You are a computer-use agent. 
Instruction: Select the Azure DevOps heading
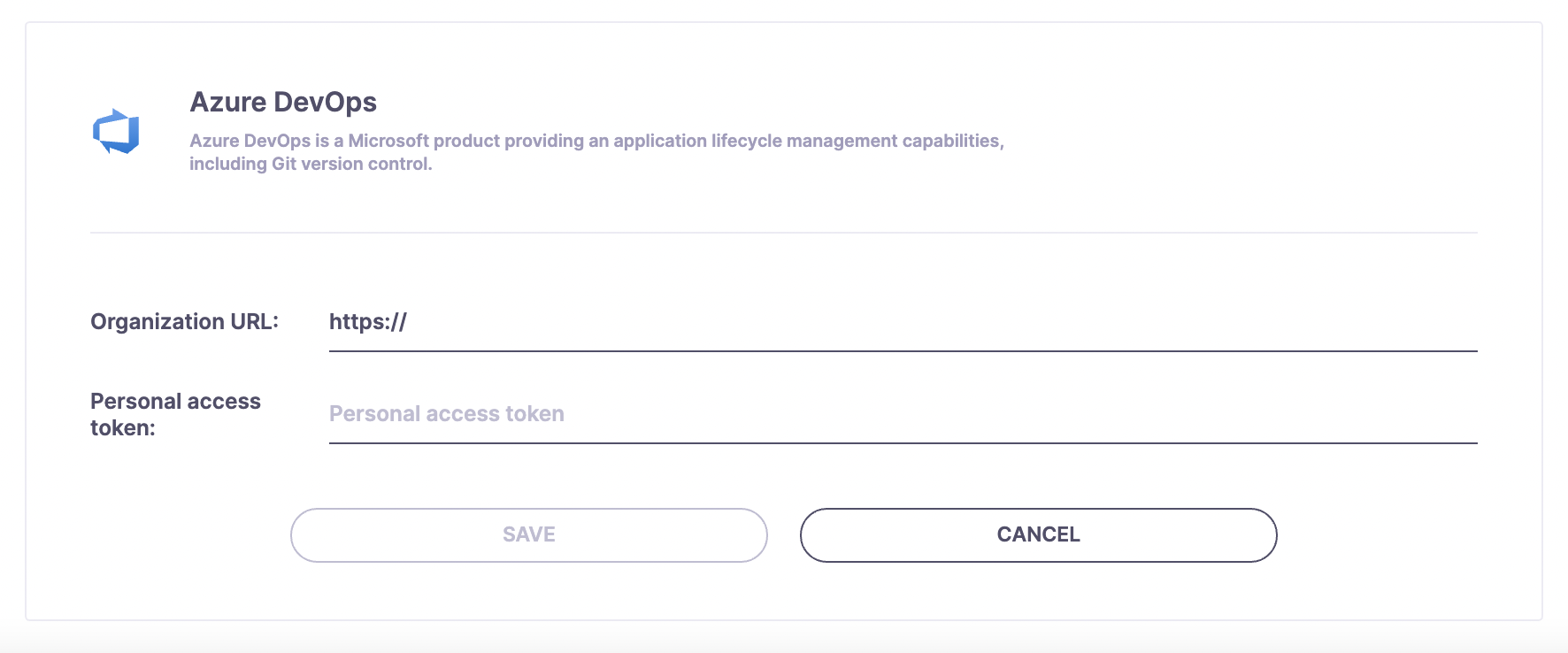pyautogui.click(x=283, y=102)
